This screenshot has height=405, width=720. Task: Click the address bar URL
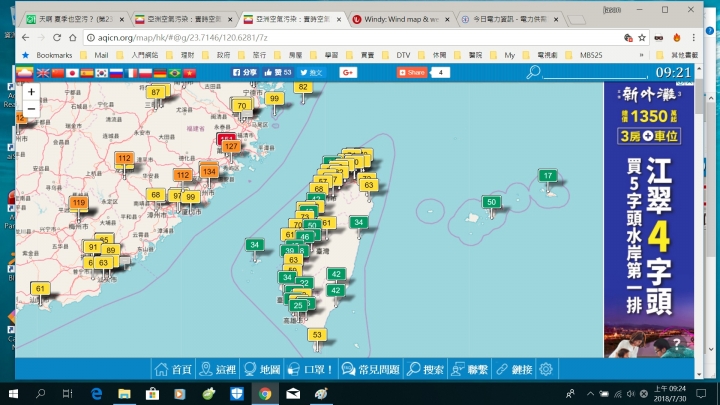(183, 38)
